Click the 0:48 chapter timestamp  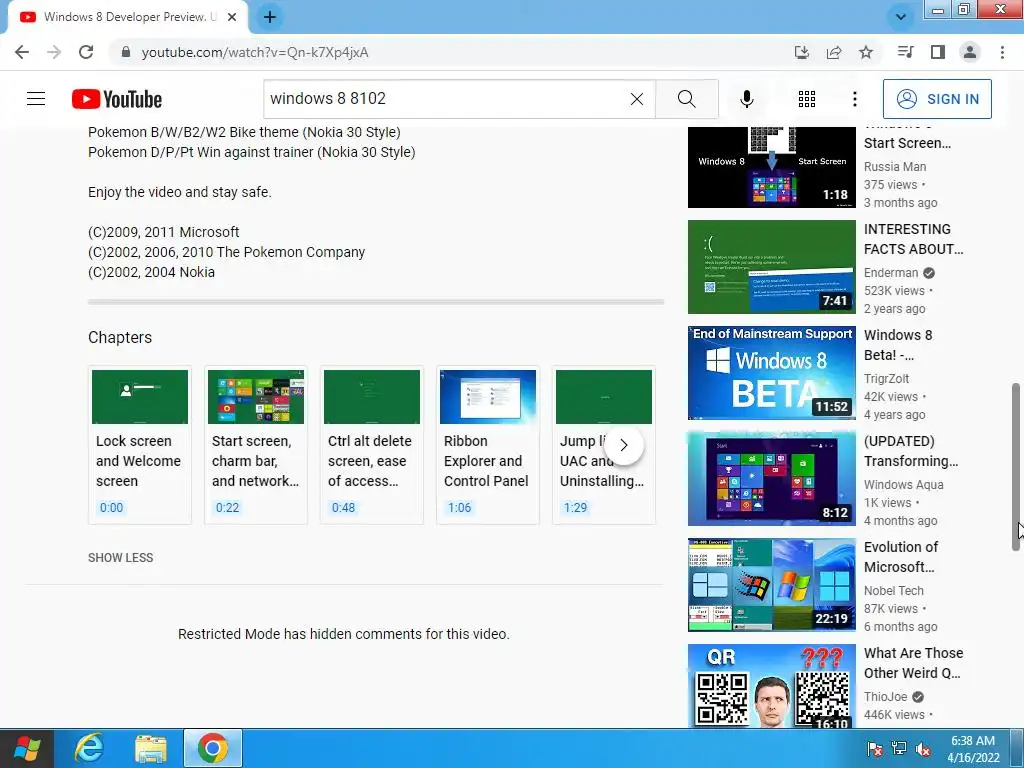tap(344, 507)
